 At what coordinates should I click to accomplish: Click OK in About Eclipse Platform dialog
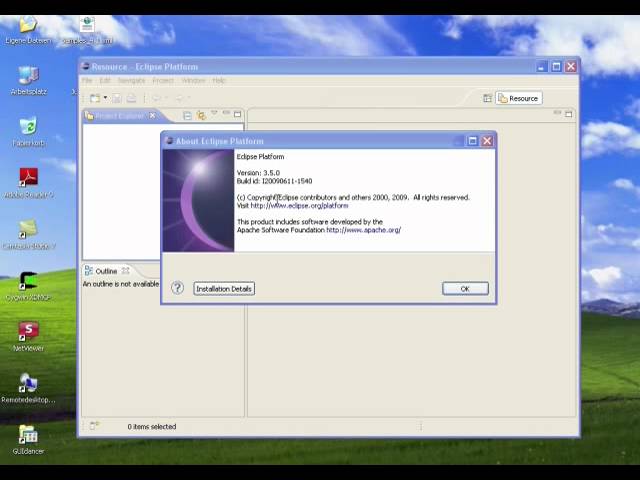[x=465, y=289]
